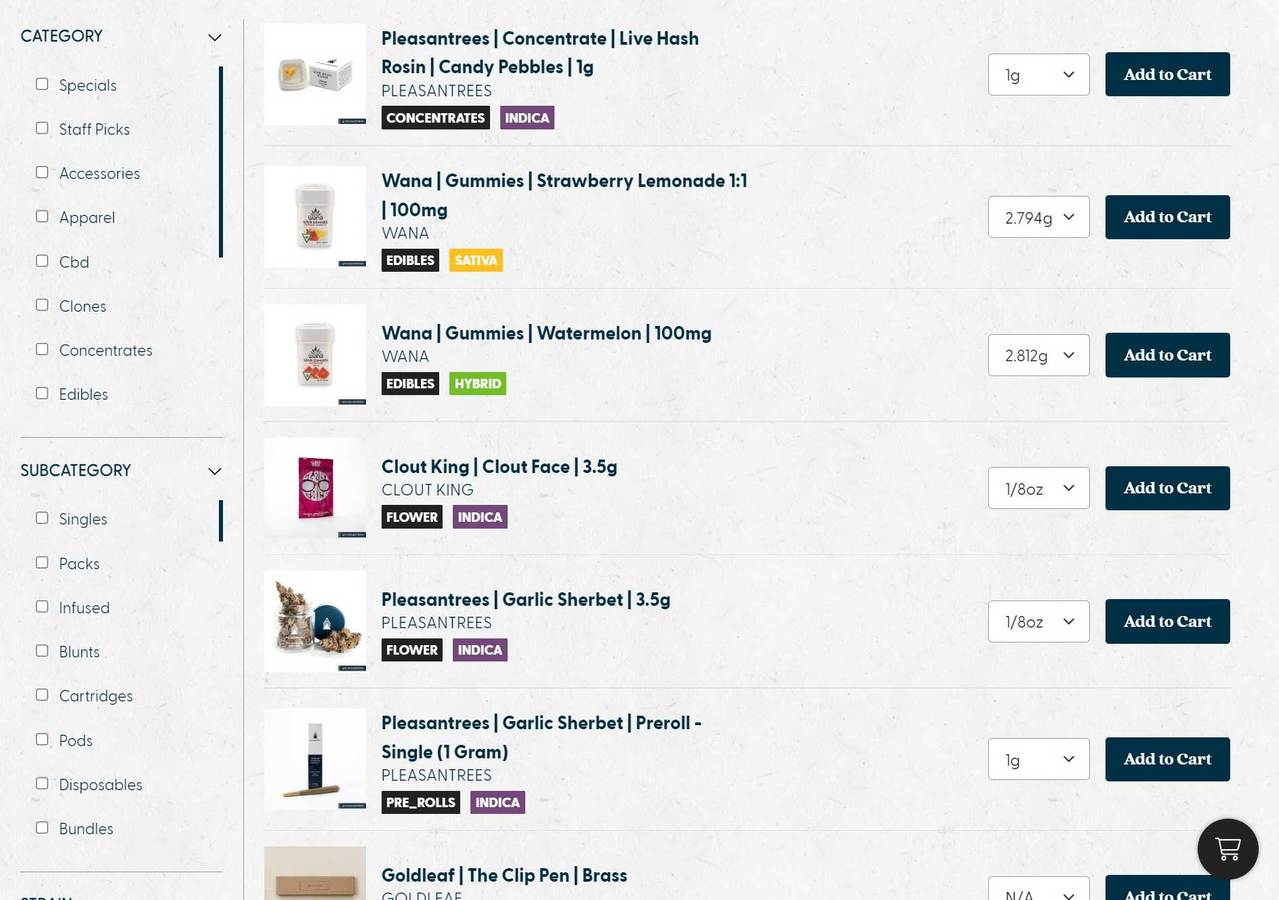Click the HYBRID tag on Watermelon gummies
The image size is (1279, 900).
click(477, 383)
